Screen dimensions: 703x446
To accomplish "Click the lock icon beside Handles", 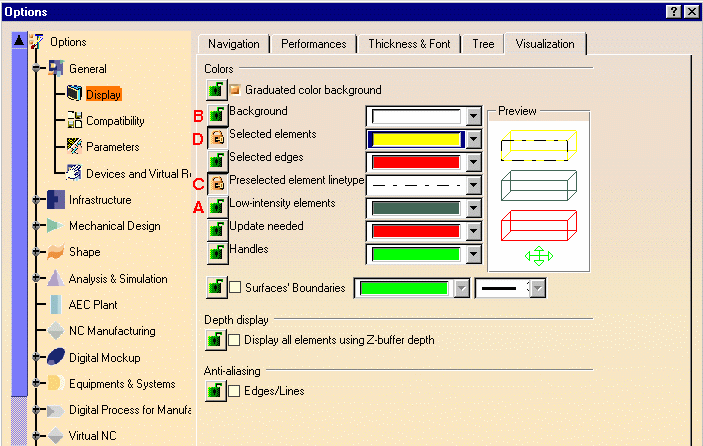I will 217,253.
